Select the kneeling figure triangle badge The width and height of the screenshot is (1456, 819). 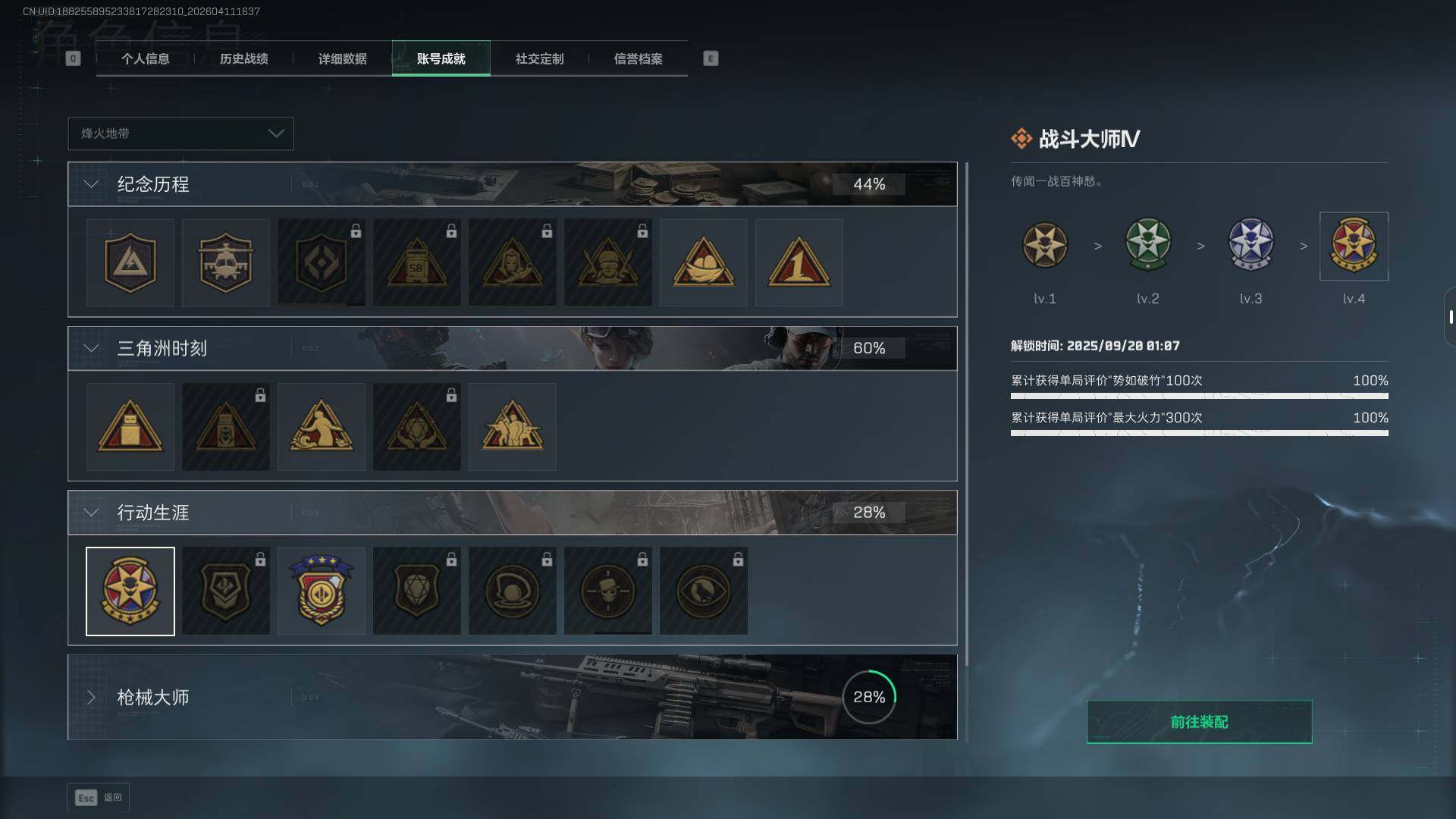click(321, 427)
